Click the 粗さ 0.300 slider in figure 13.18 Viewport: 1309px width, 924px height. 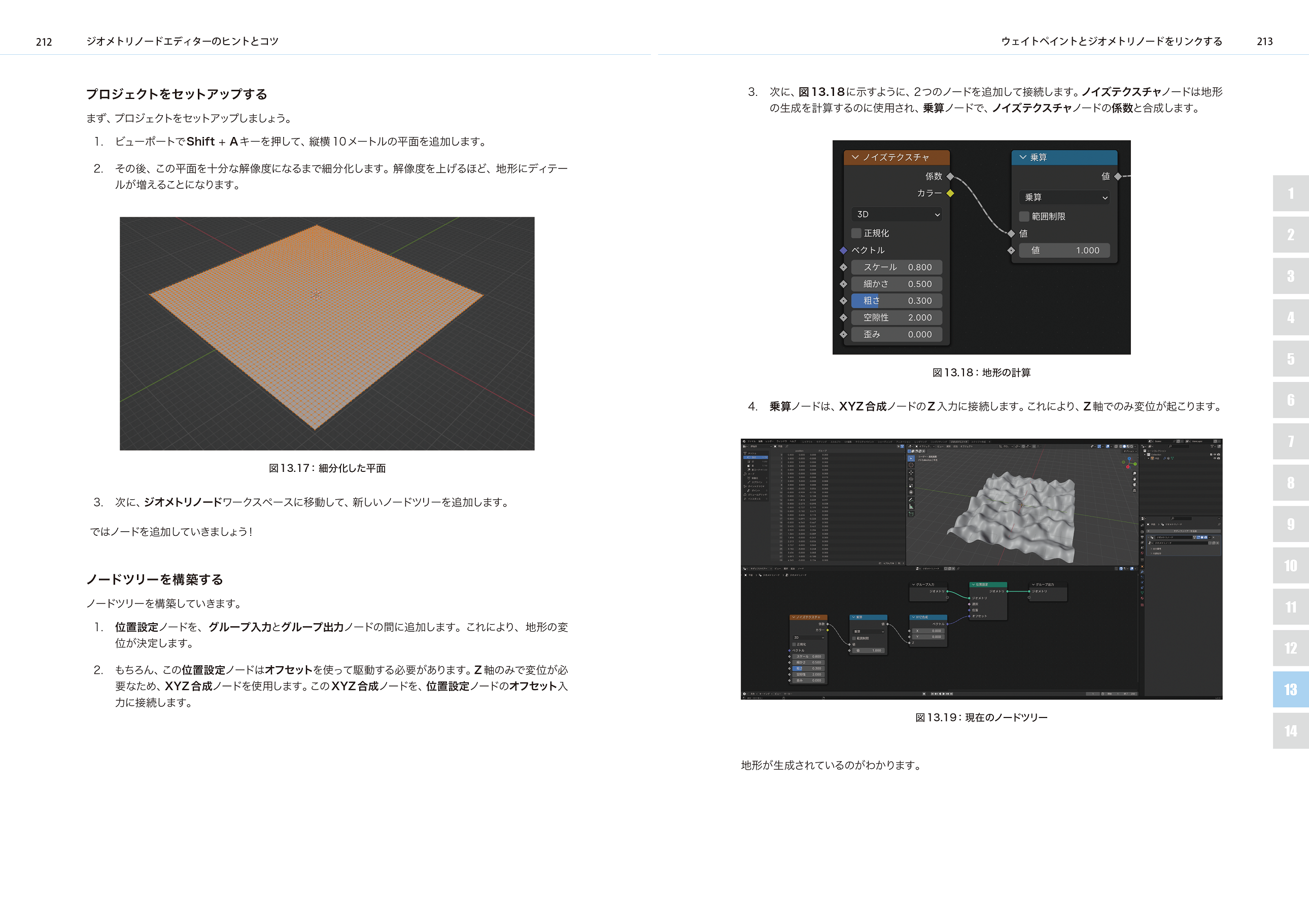click(896, 301)
